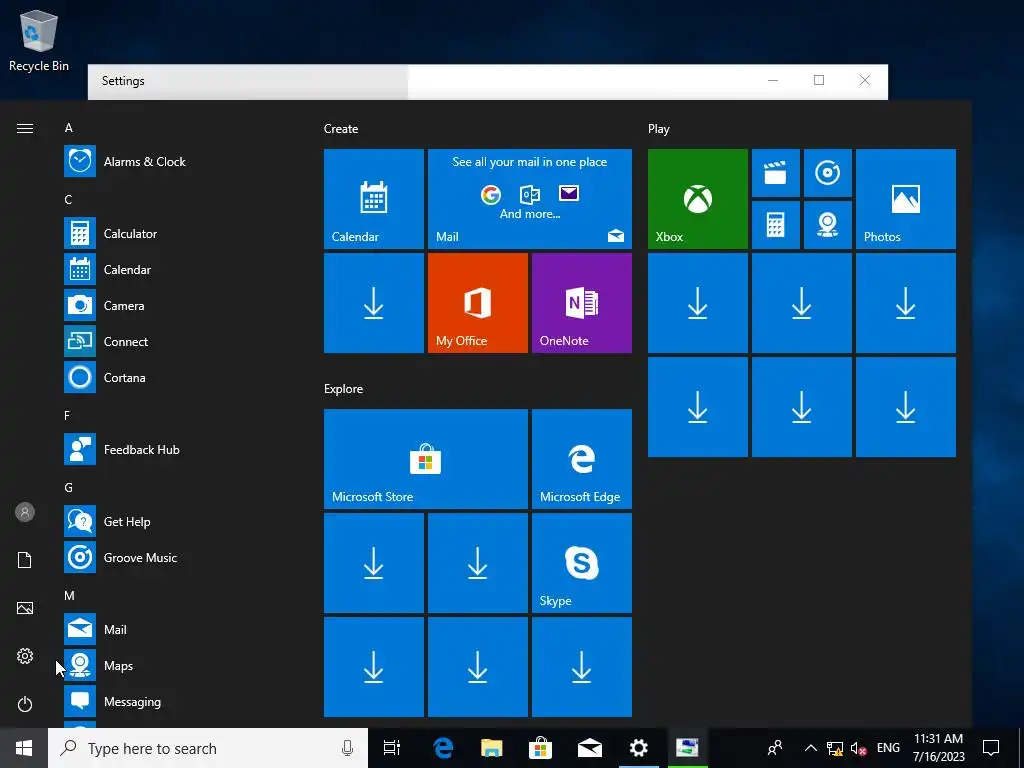1024x768 pixels.
Task: Open Task View on taskbar
Action: (x=392, y=748)
